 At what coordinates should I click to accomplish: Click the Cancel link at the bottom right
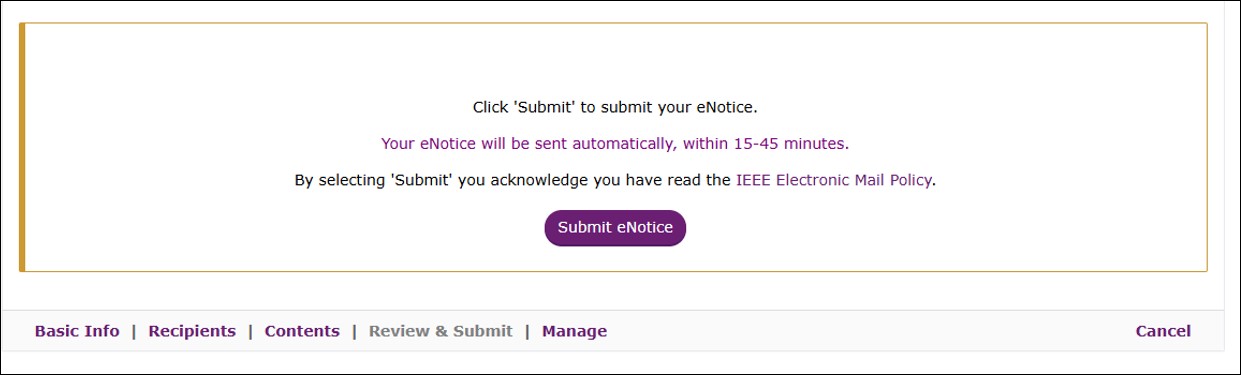point(1163,331)
